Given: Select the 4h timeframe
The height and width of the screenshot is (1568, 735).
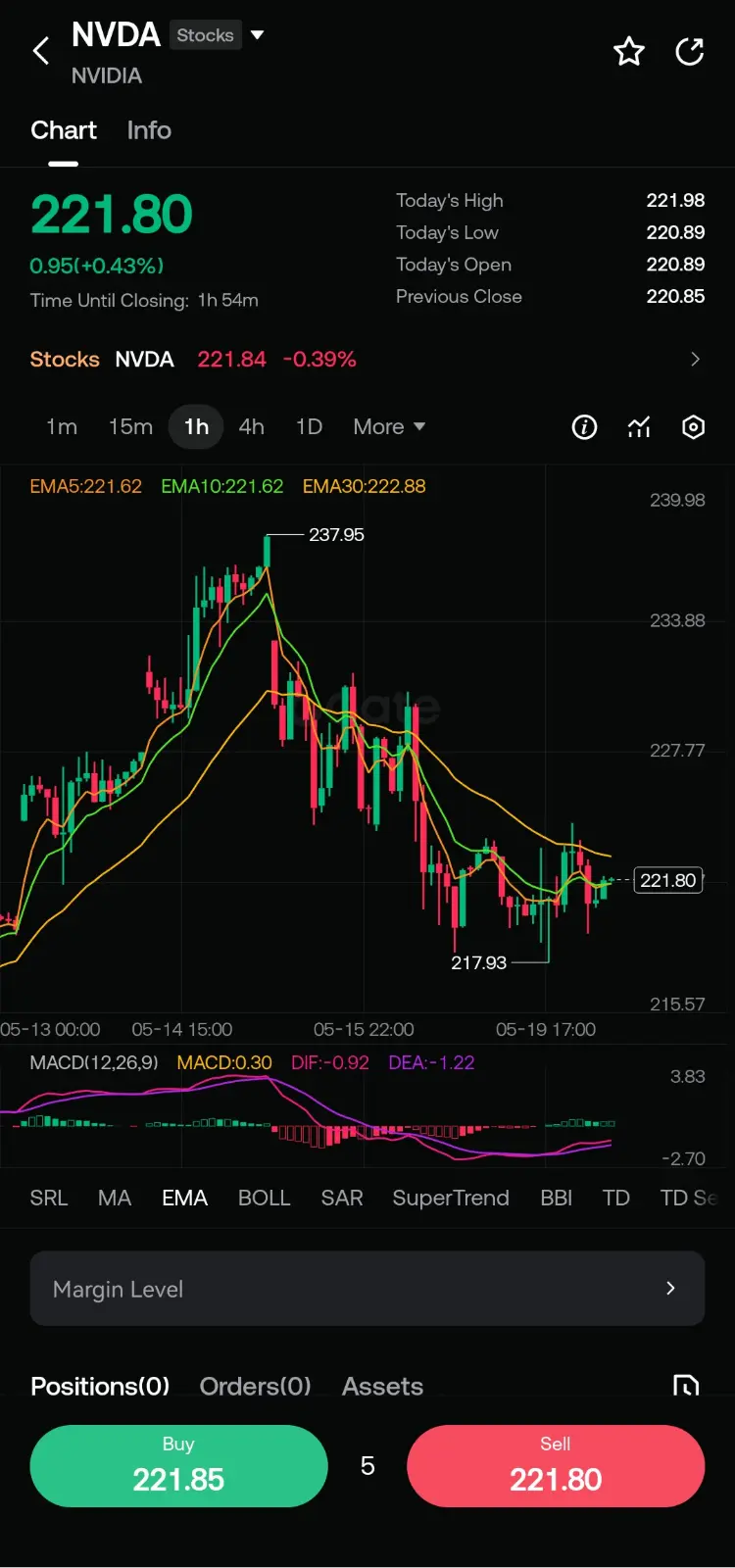Looking at the screenshot, I should (251, 426).
